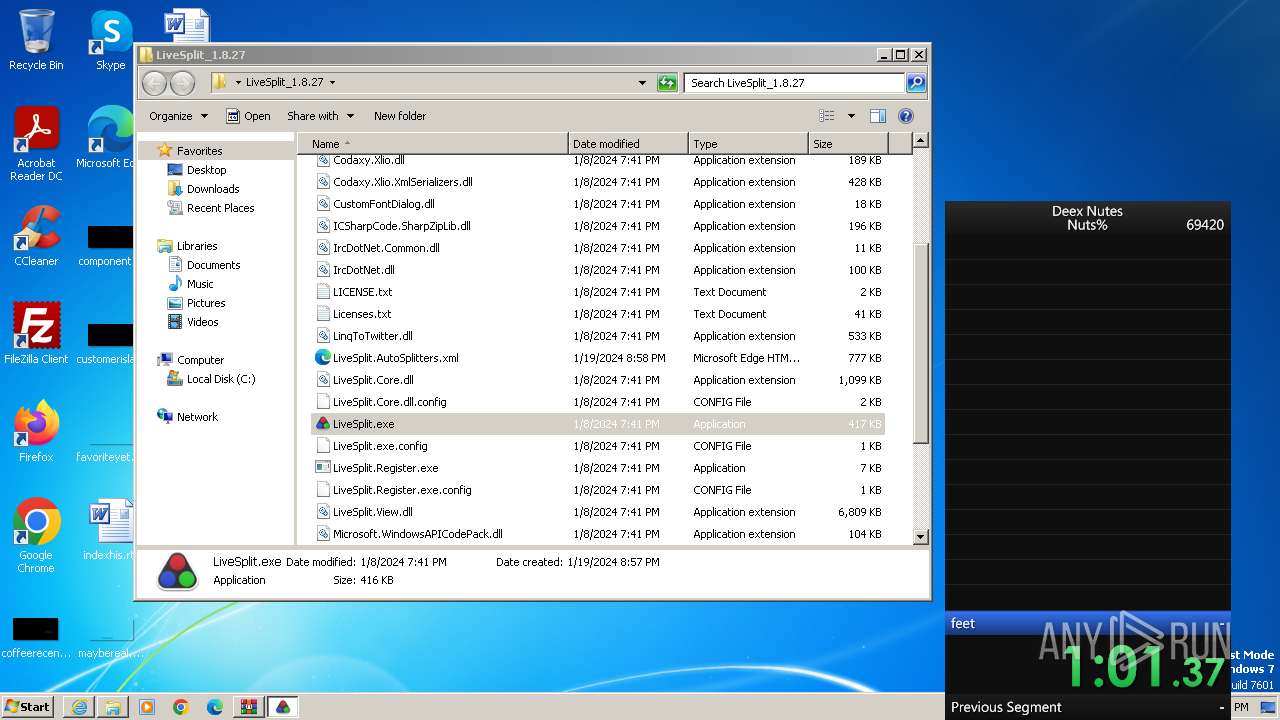
Task: Open Google Chrome desktop shortcut
Action: pyautogui.click(x=36, y=535)
